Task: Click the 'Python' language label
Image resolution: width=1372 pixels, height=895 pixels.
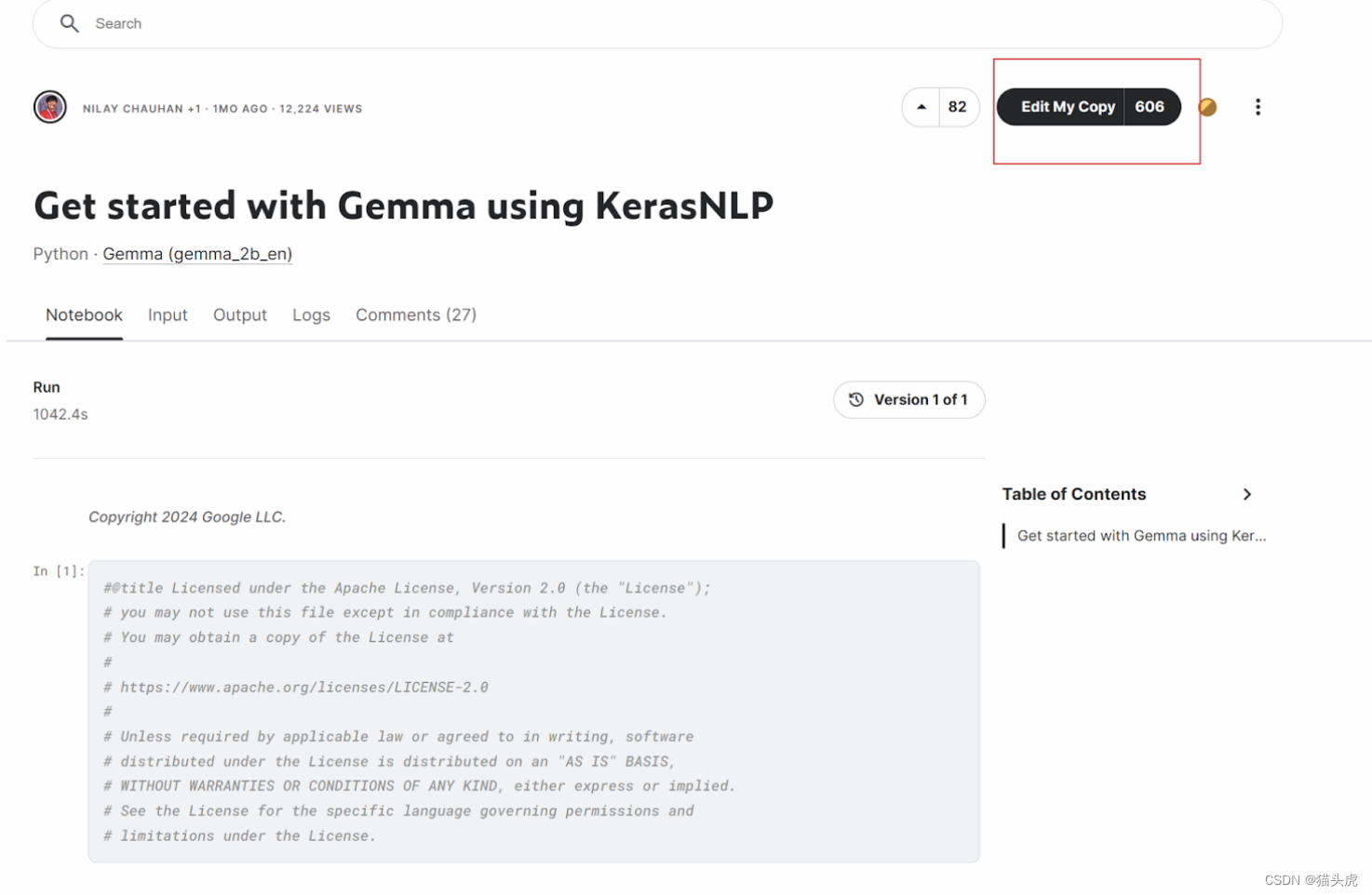Action: (x=61, y=254)
